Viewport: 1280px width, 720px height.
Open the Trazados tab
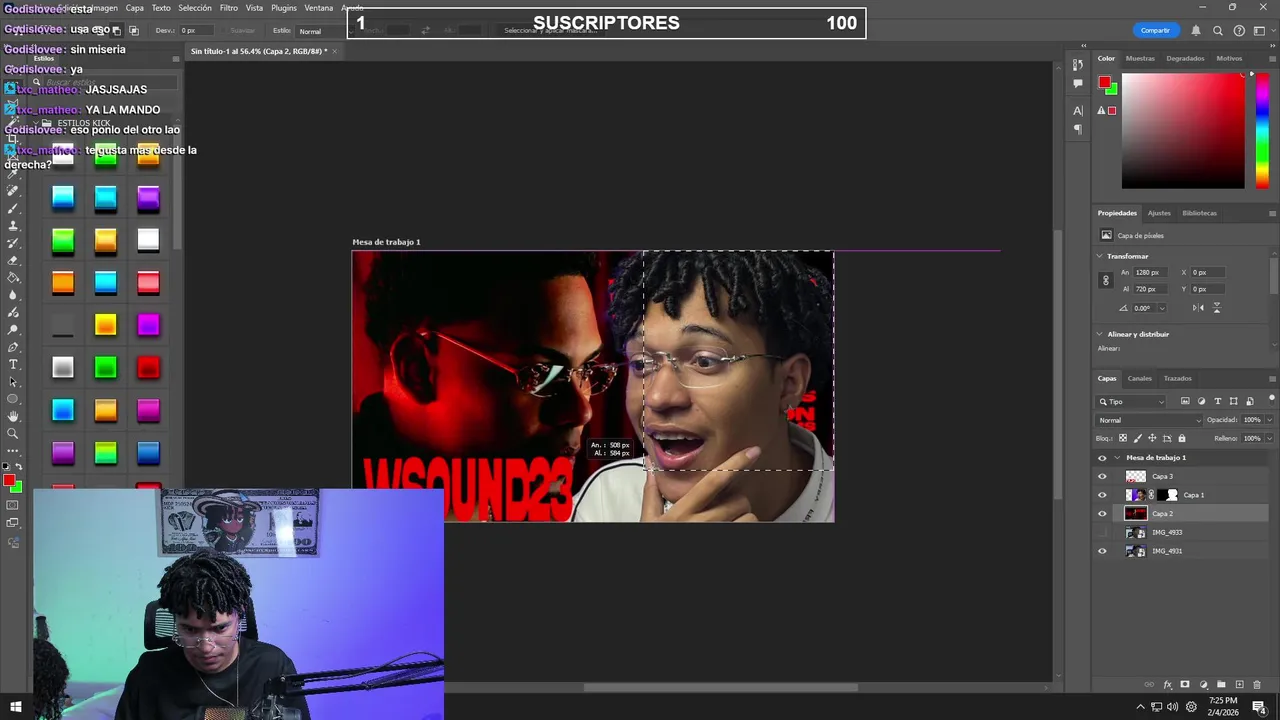[x=1177, y=378]
